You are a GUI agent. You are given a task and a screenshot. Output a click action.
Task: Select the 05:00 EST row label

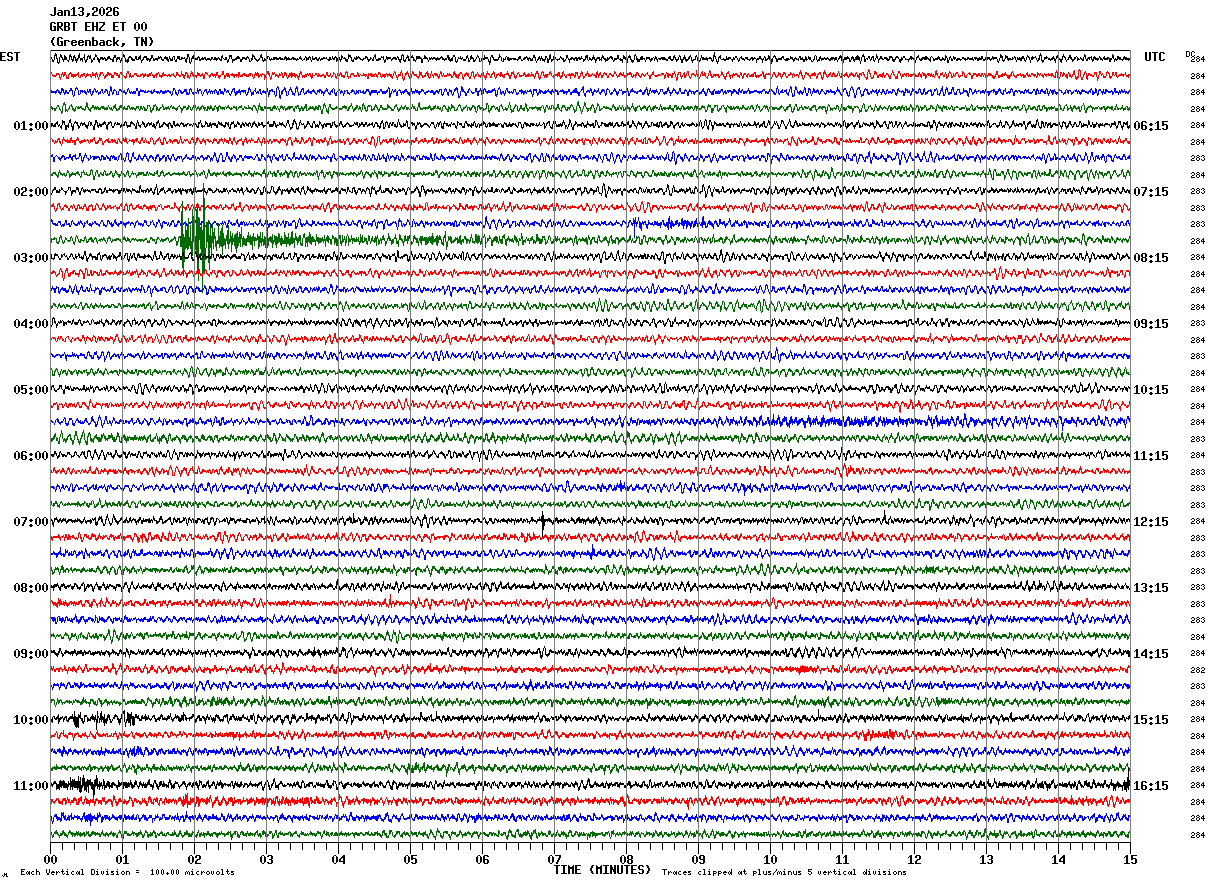[30, 390]
